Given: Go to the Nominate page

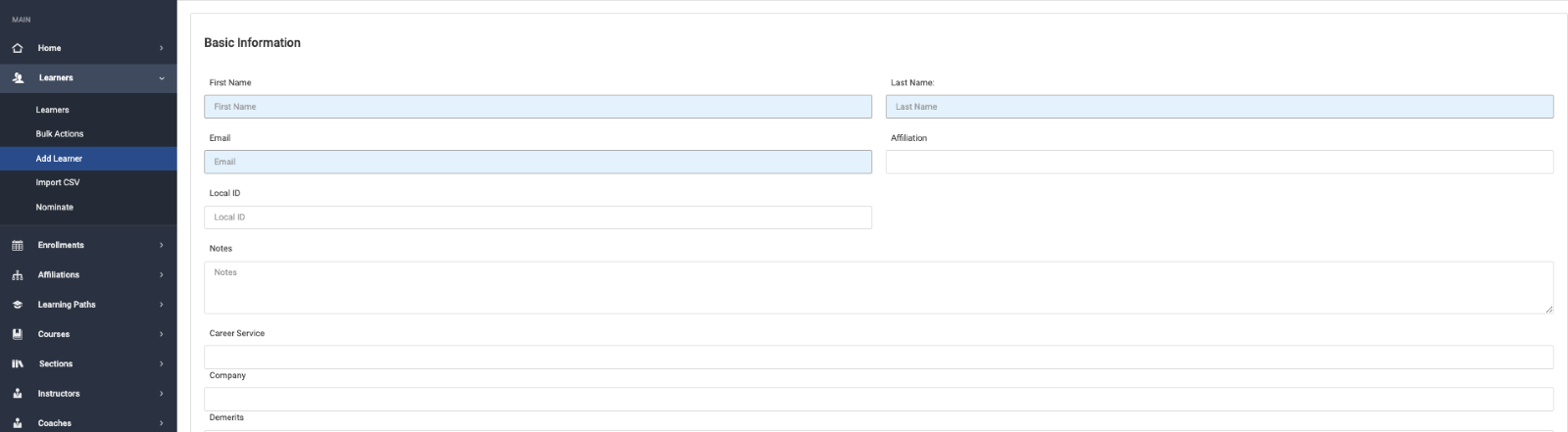Looking at the screenshot, I should tap(55, 208).
